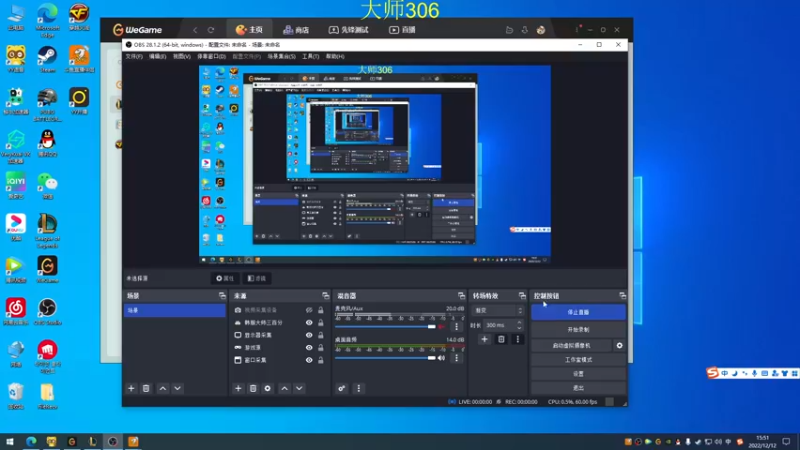Mute the 桌面音频 channel
The width and height of the screenshot is (800, 450).
point(442,358)
